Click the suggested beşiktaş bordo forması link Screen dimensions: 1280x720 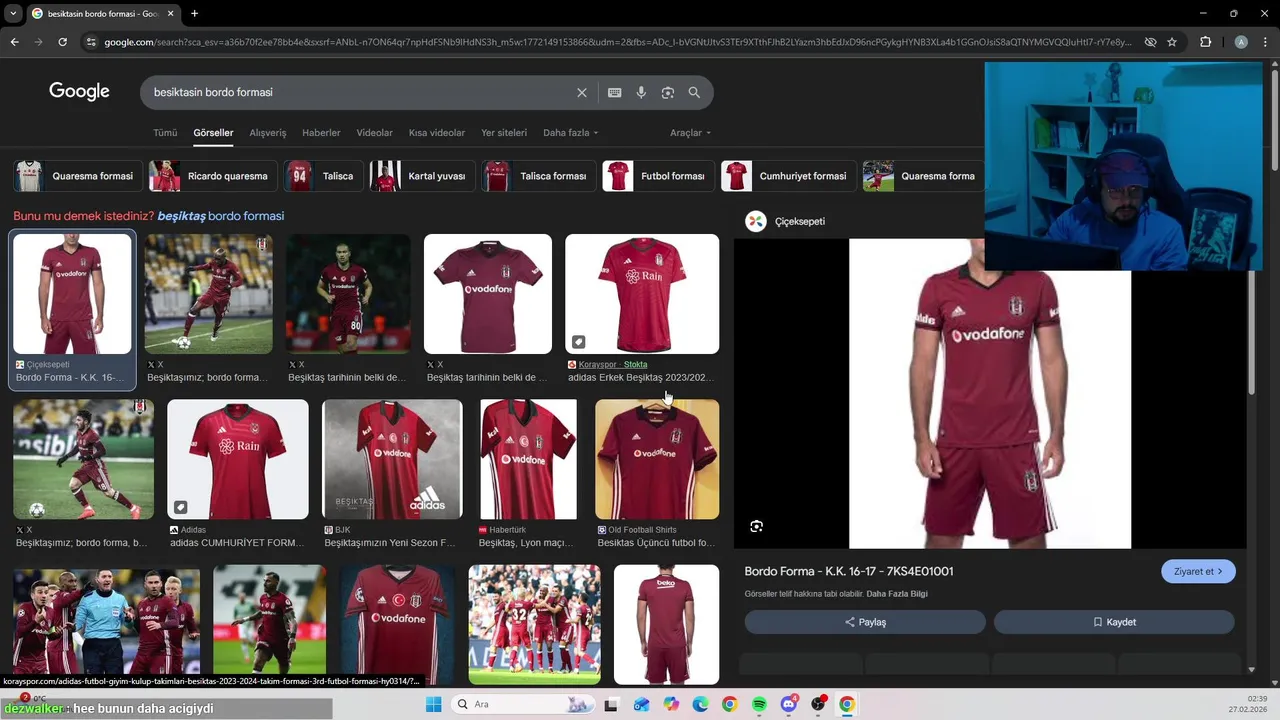click(221, 216)
